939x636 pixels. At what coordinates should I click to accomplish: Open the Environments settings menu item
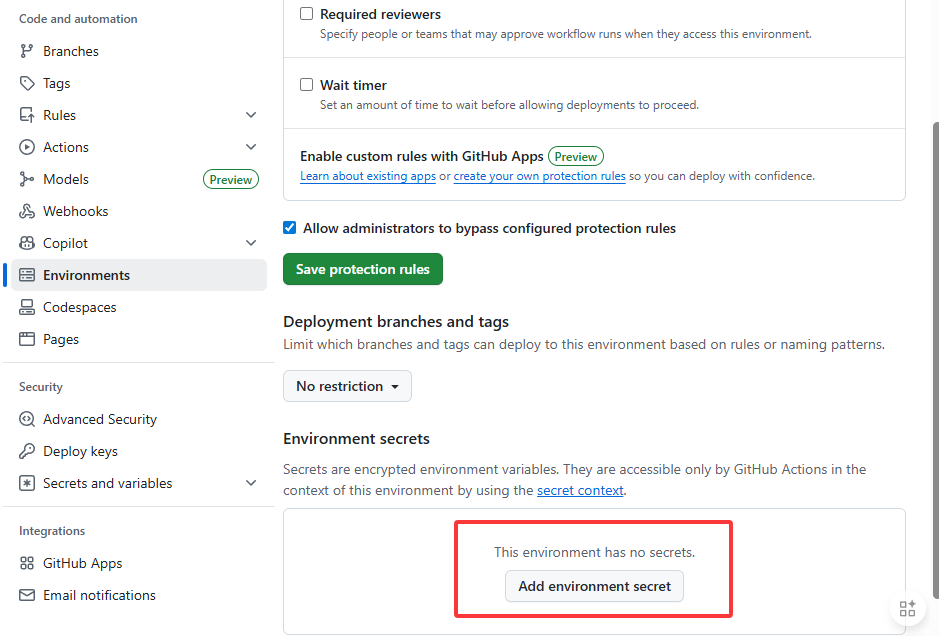tap(139, 275)
